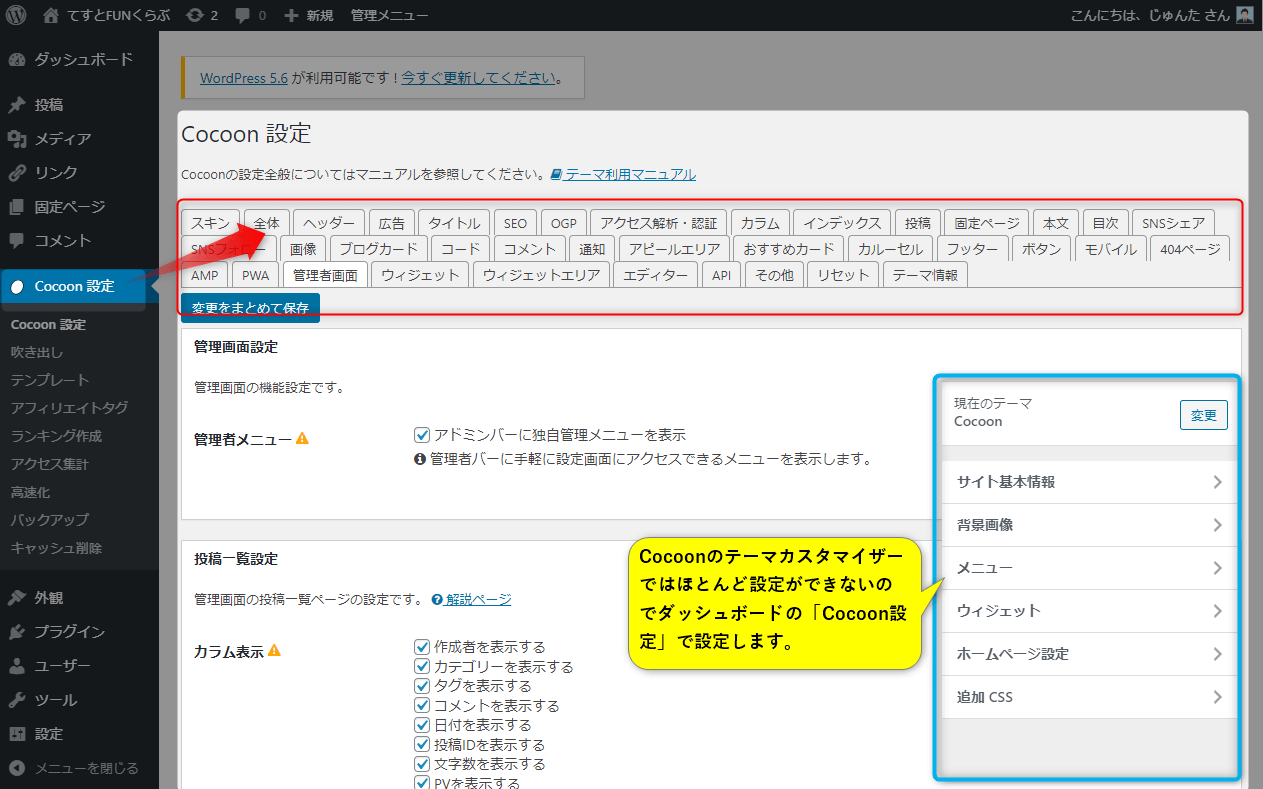
Task: Switch to the インデックス tab
Action: pyautogui.click(x=842, y=223)
